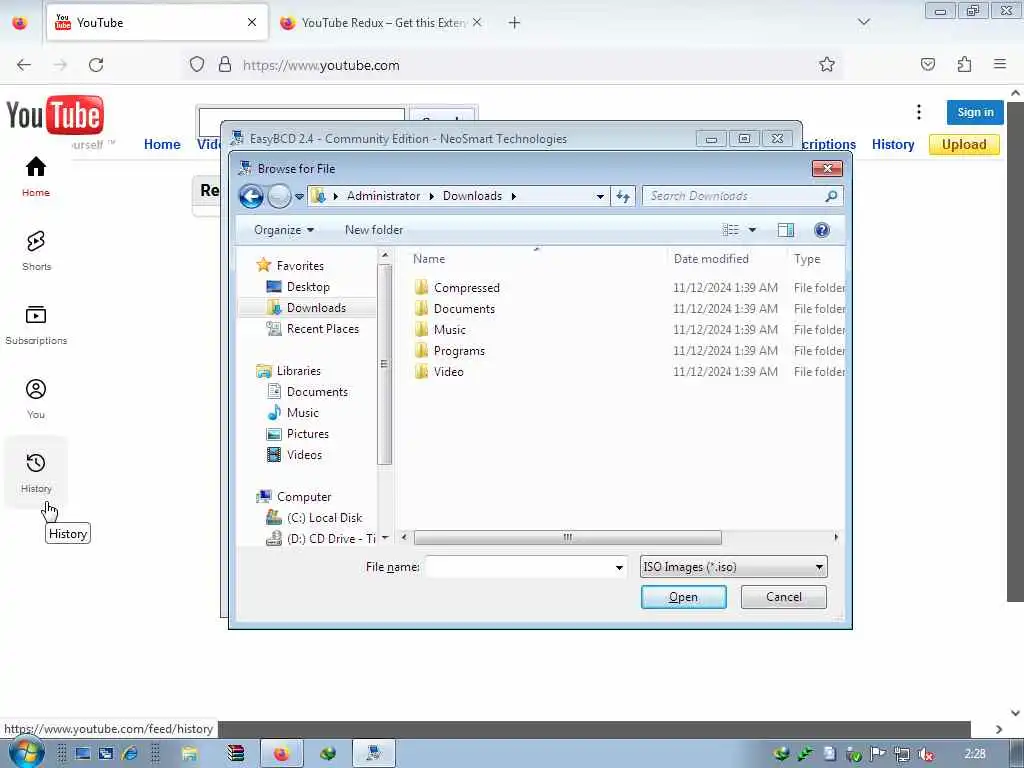Click the File name input field
Screen dimensions: 1024x768
519,567
